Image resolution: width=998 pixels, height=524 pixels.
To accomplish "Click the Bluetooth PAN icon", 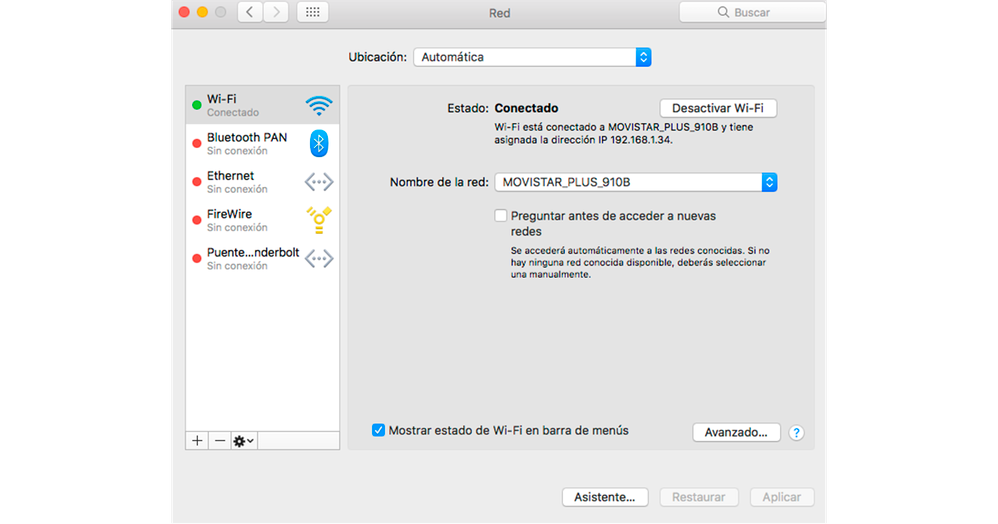I will tap(318, 143).
